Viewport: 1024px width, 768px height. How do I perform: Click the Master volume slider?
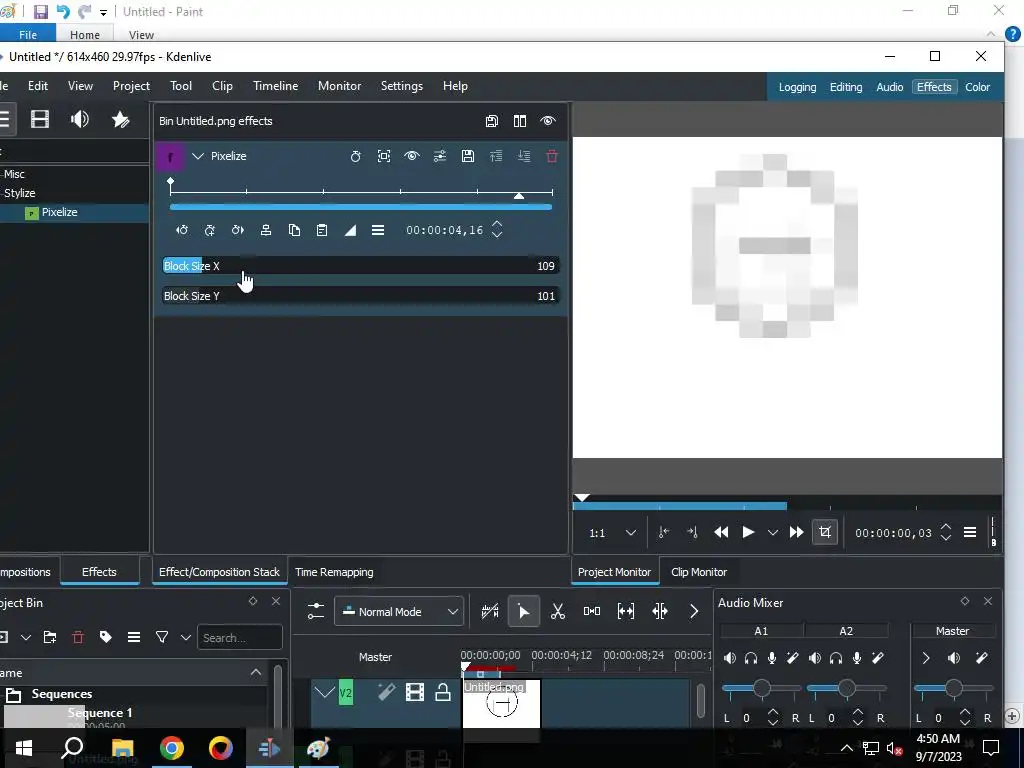click(953, 688)
